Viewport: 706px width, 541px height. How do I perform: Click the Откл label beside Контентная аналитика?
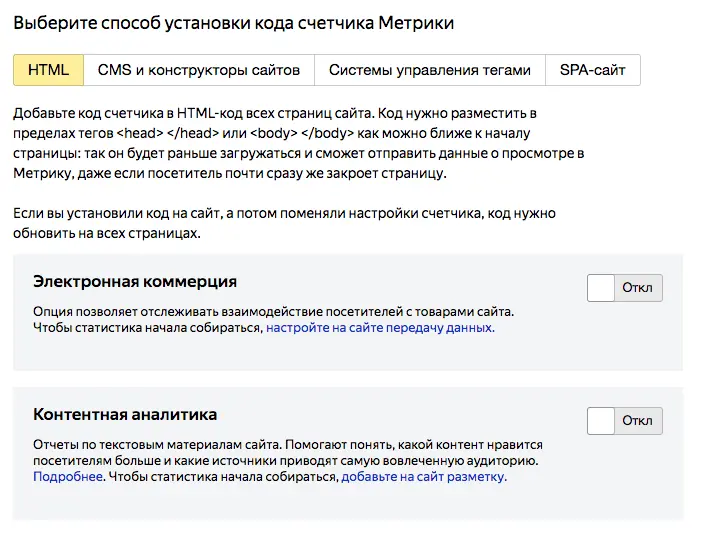pos(637,421)
